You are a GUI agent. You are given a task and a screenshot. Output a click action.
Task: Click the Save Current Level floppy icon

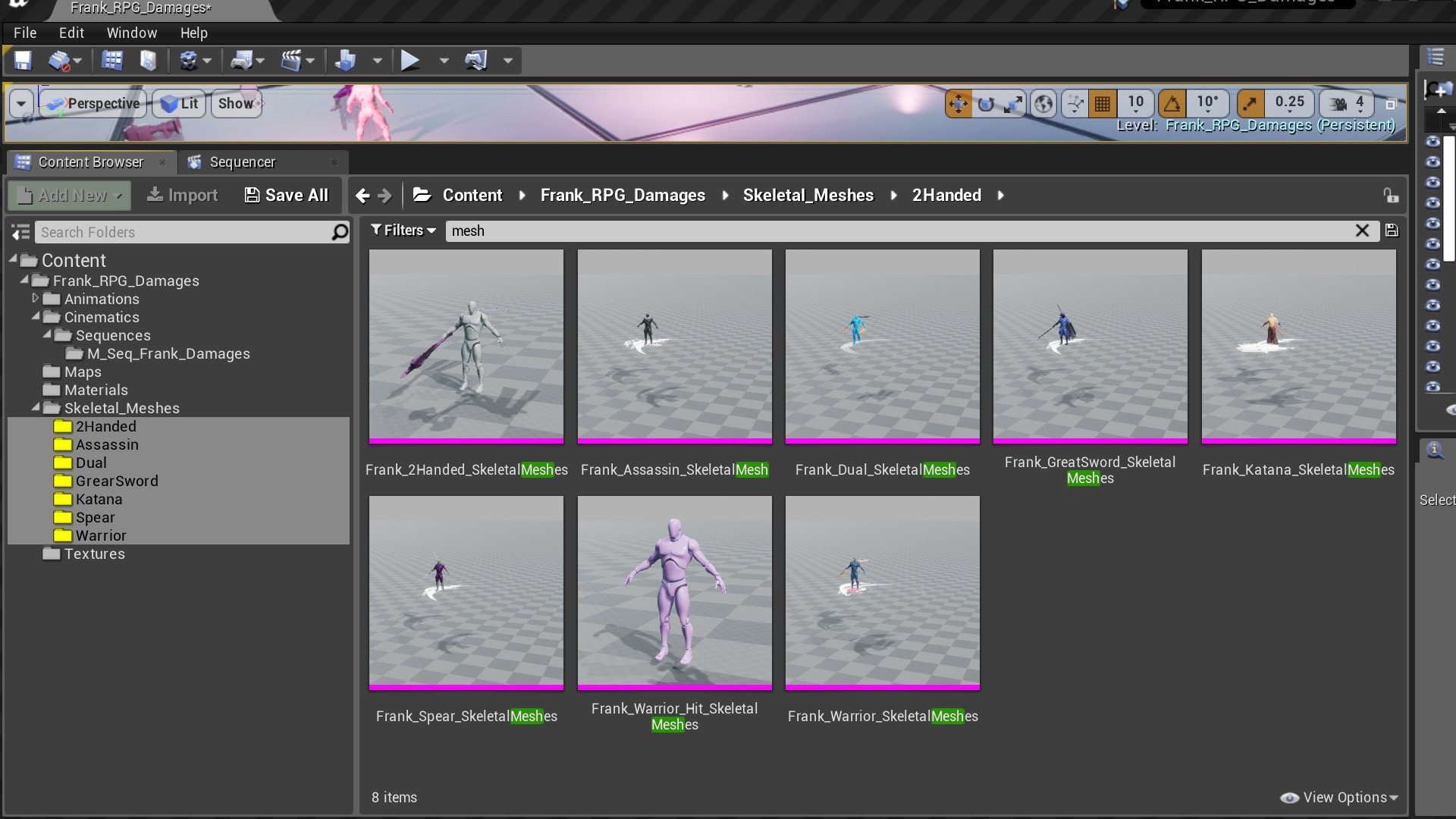point(23,61)
